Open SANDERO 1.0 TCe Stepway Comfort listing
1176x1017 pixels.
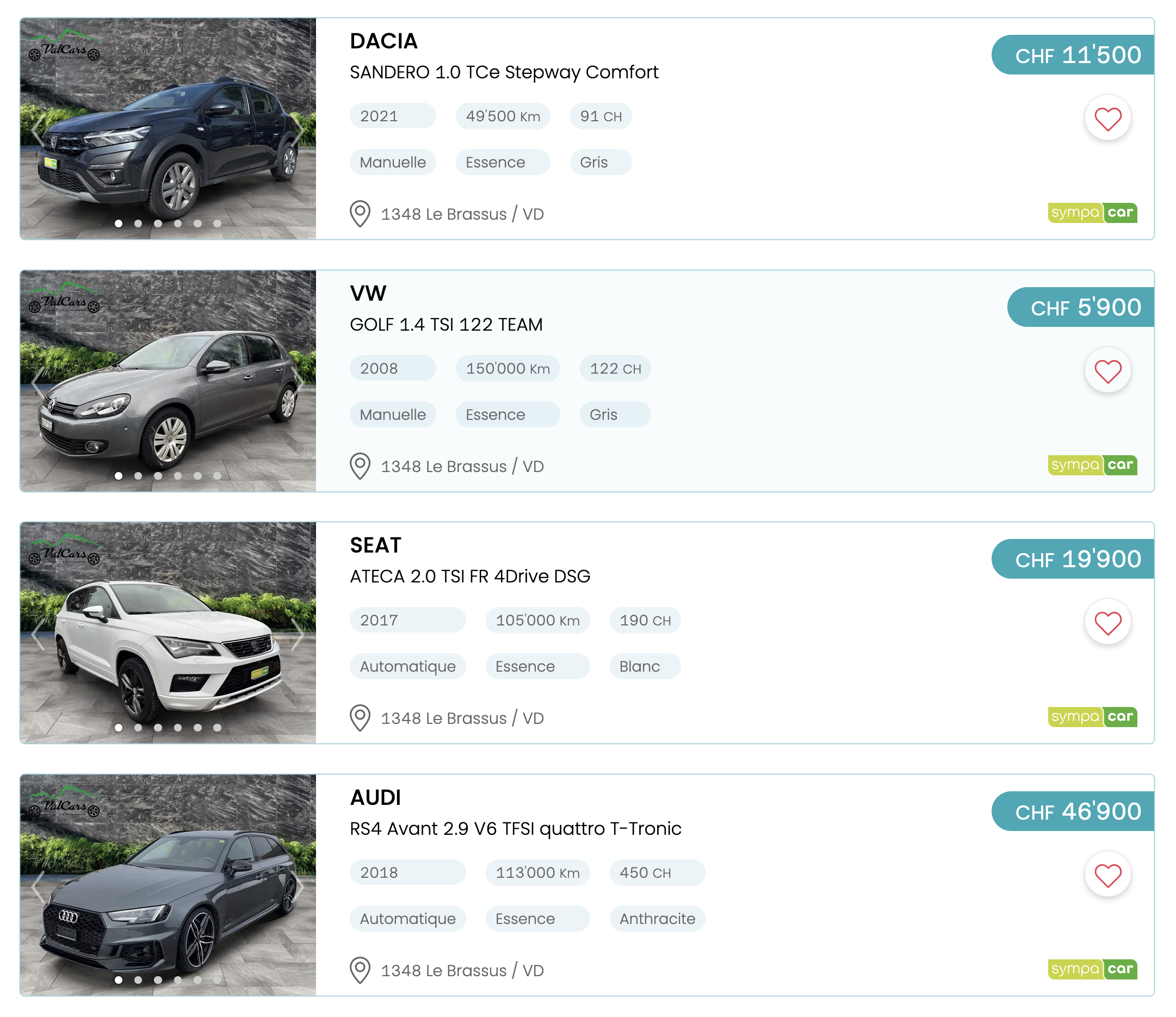pos(504,72)
